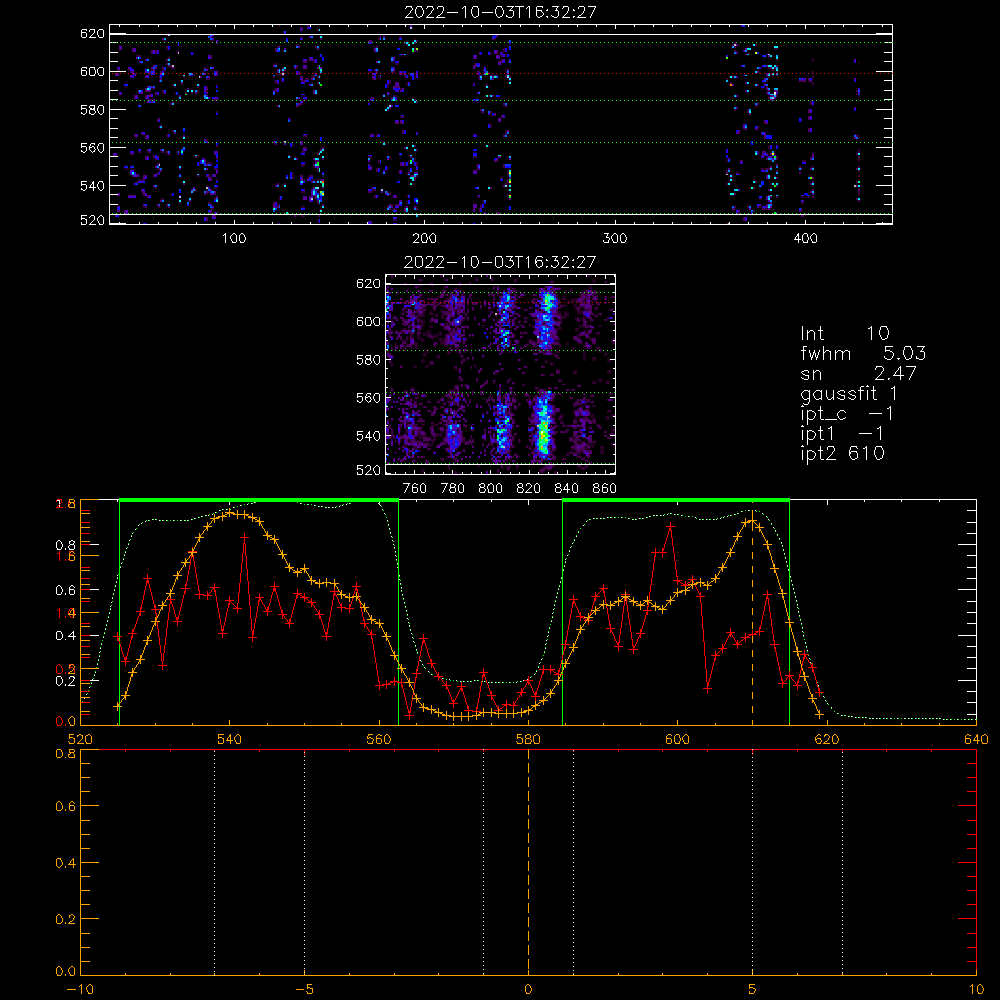Click orange dashed center line in bottom plot
This screenshot has width=1000, height=1000.
(528, 862)
